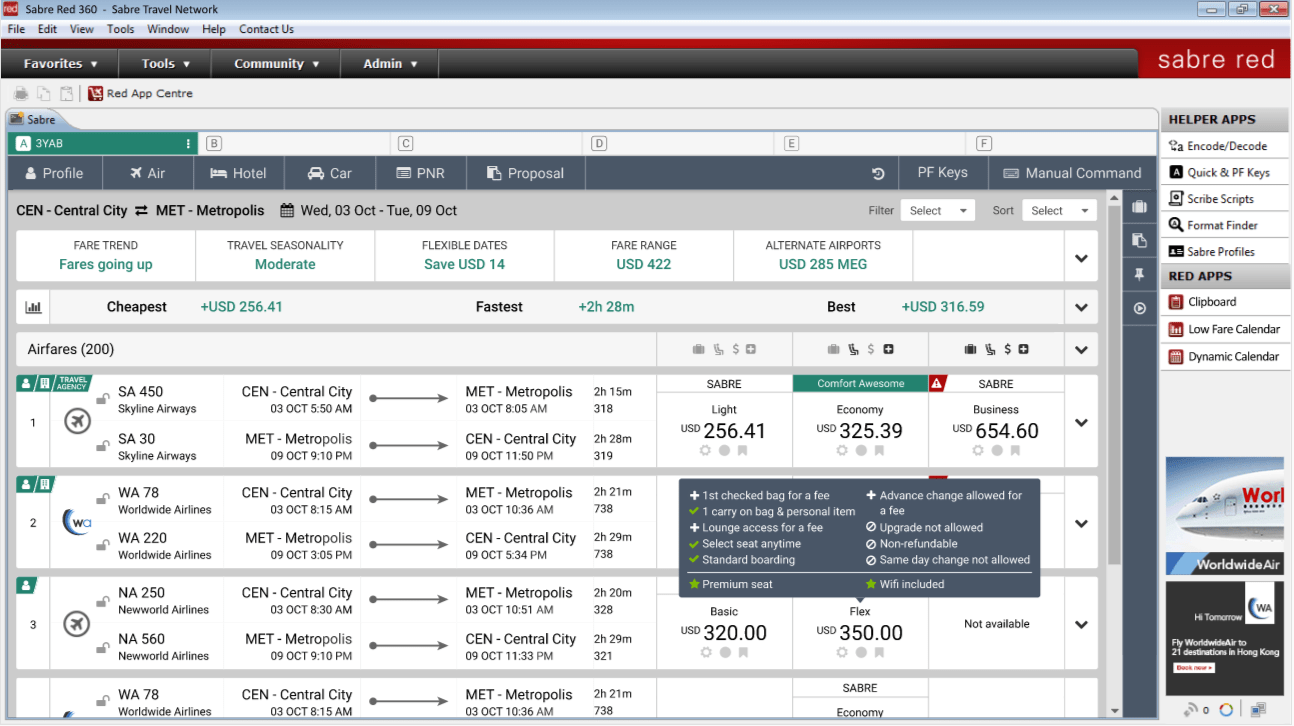Image resolution: width=1294 pixels, height=726 pixels.
Task: Click the gear icon under Light USD 256.41
Action: (706, 450)
